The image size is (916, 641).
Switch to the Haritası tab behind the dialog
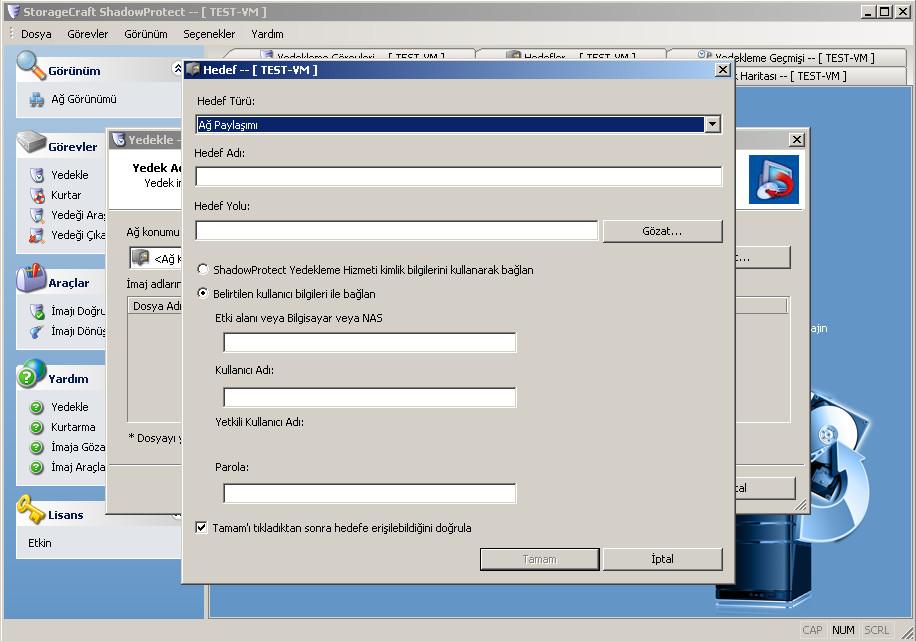point(820,76)
